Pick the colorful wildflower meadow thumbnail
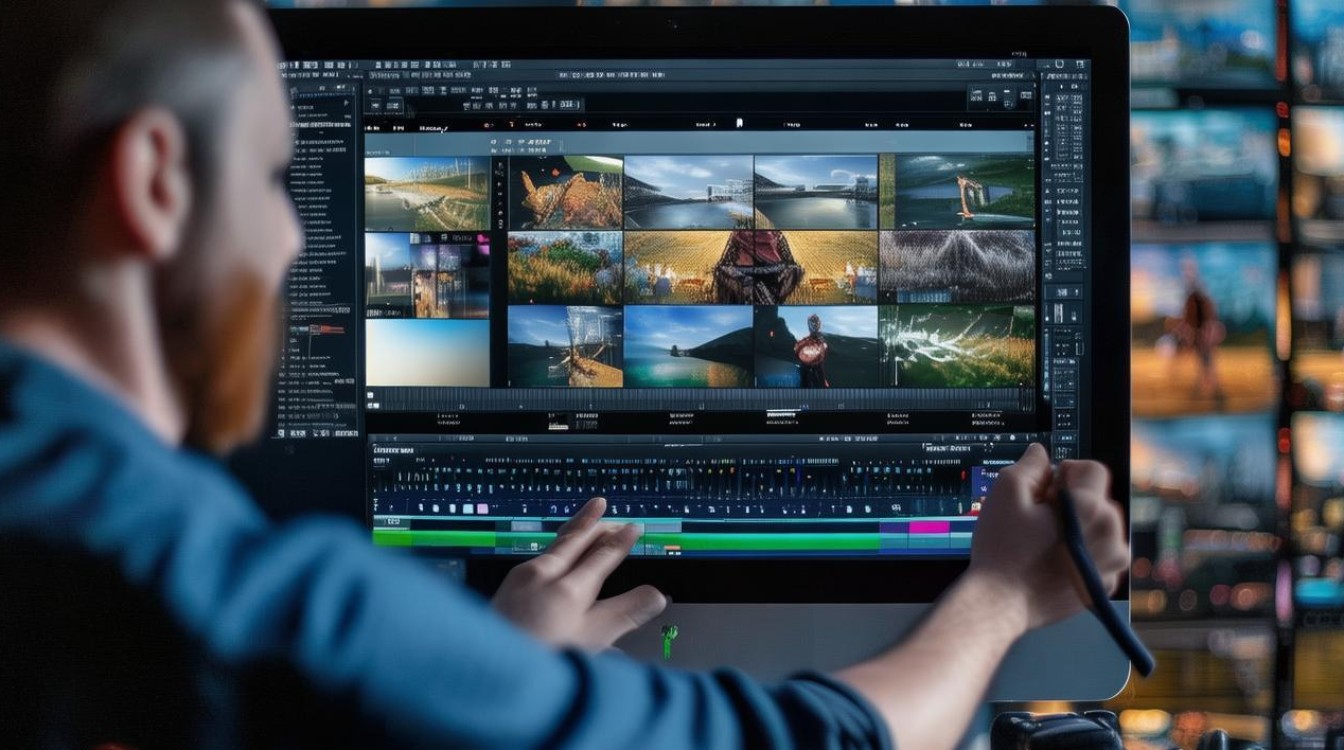The height and width of the screenshot is (750, 1344). (x=565, y=267)
